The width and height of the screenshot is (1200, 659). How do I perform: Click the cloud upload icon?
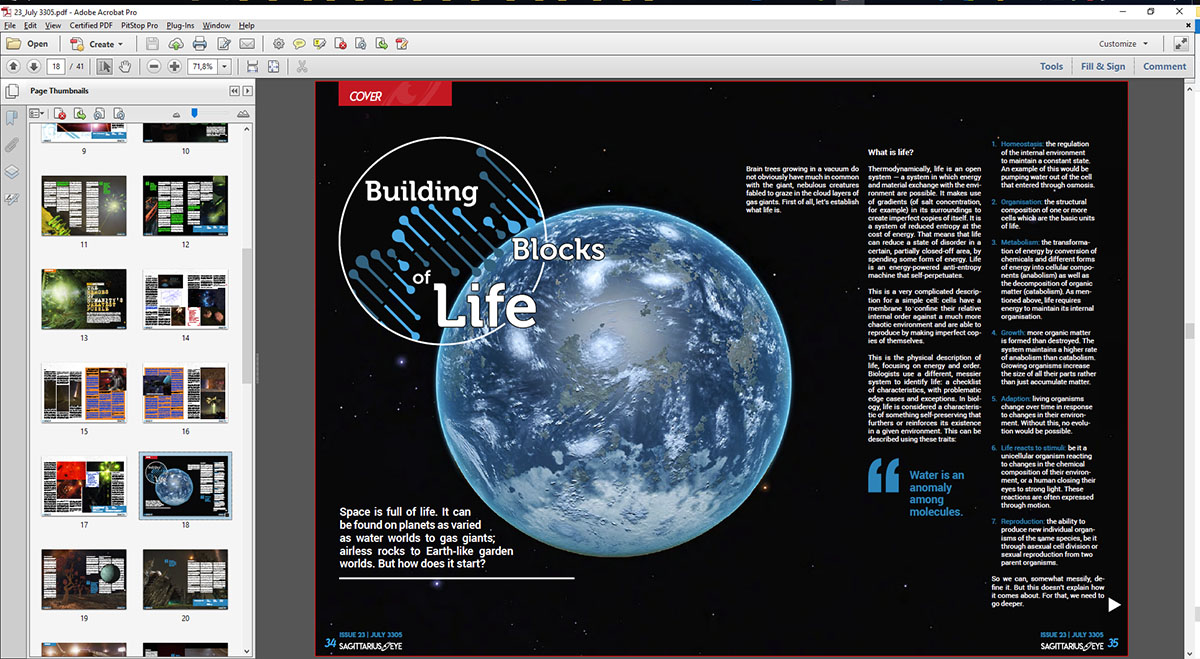pos(176,44)
